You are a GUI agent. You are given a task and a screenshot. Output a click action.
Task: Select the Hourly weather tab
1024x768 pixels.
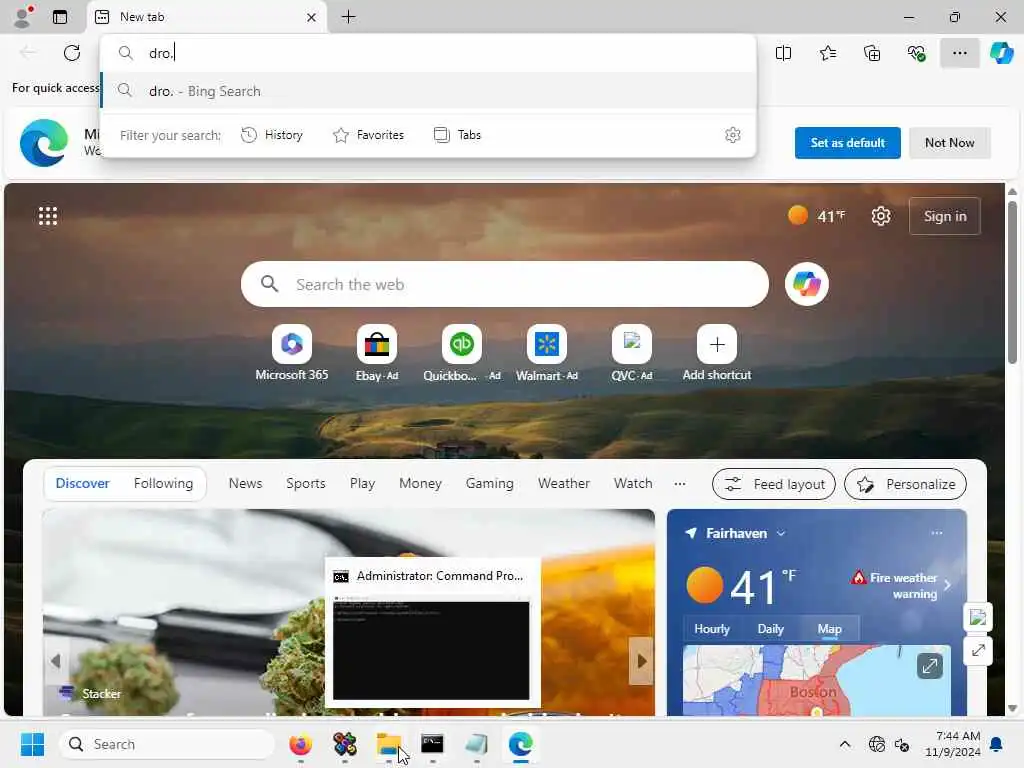pos(712,629)
